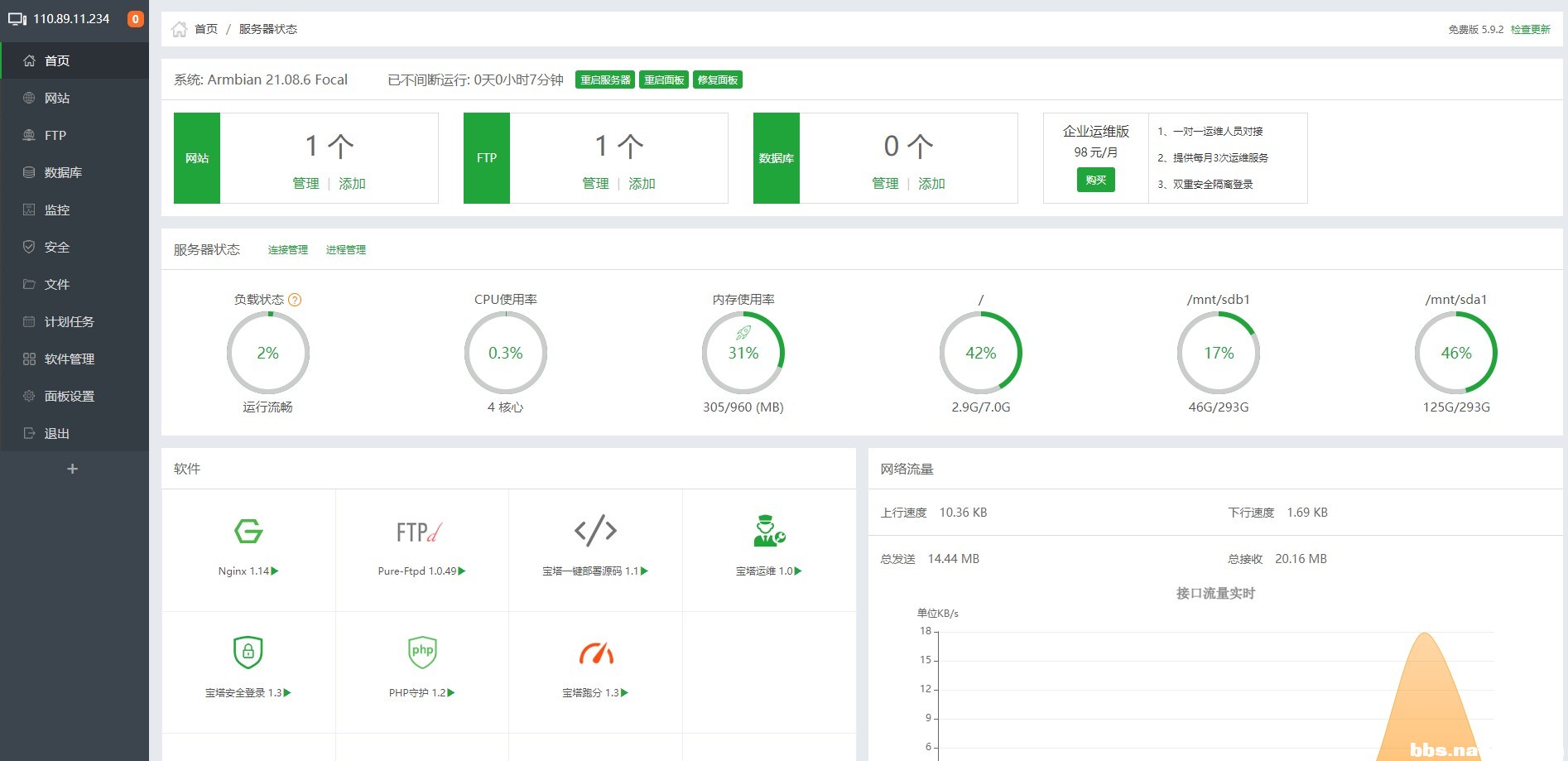Click the 修复面板 button
This screenshot has width=1568, height=761.
pos(718,79)
